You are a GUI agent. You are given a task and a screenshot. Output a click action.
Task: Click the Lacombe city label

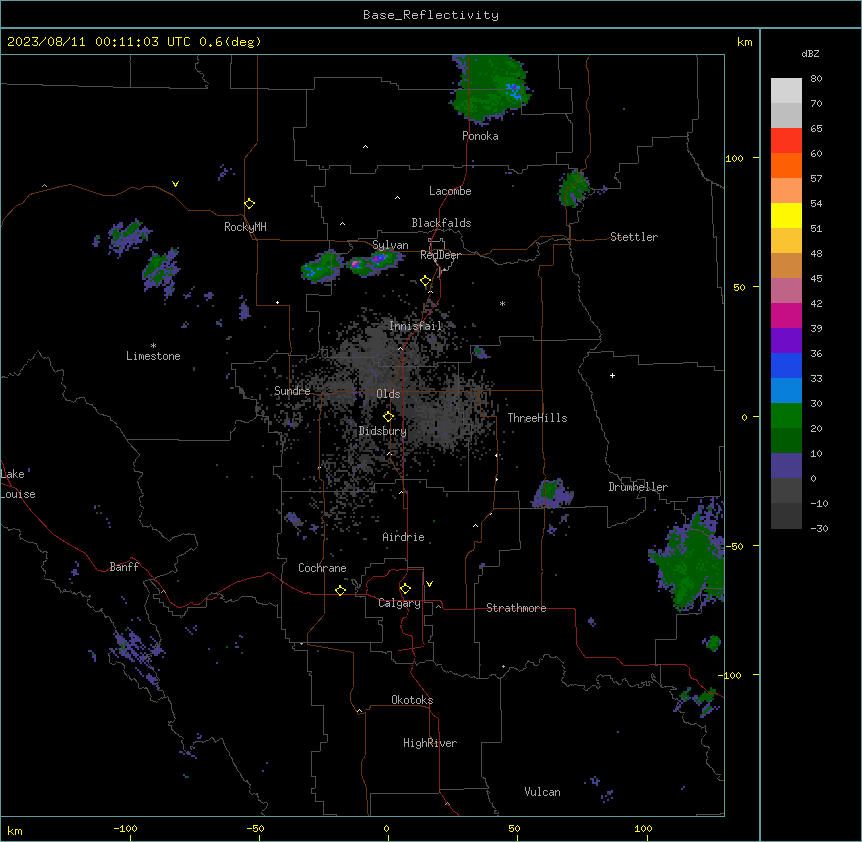tap(450, 191)
